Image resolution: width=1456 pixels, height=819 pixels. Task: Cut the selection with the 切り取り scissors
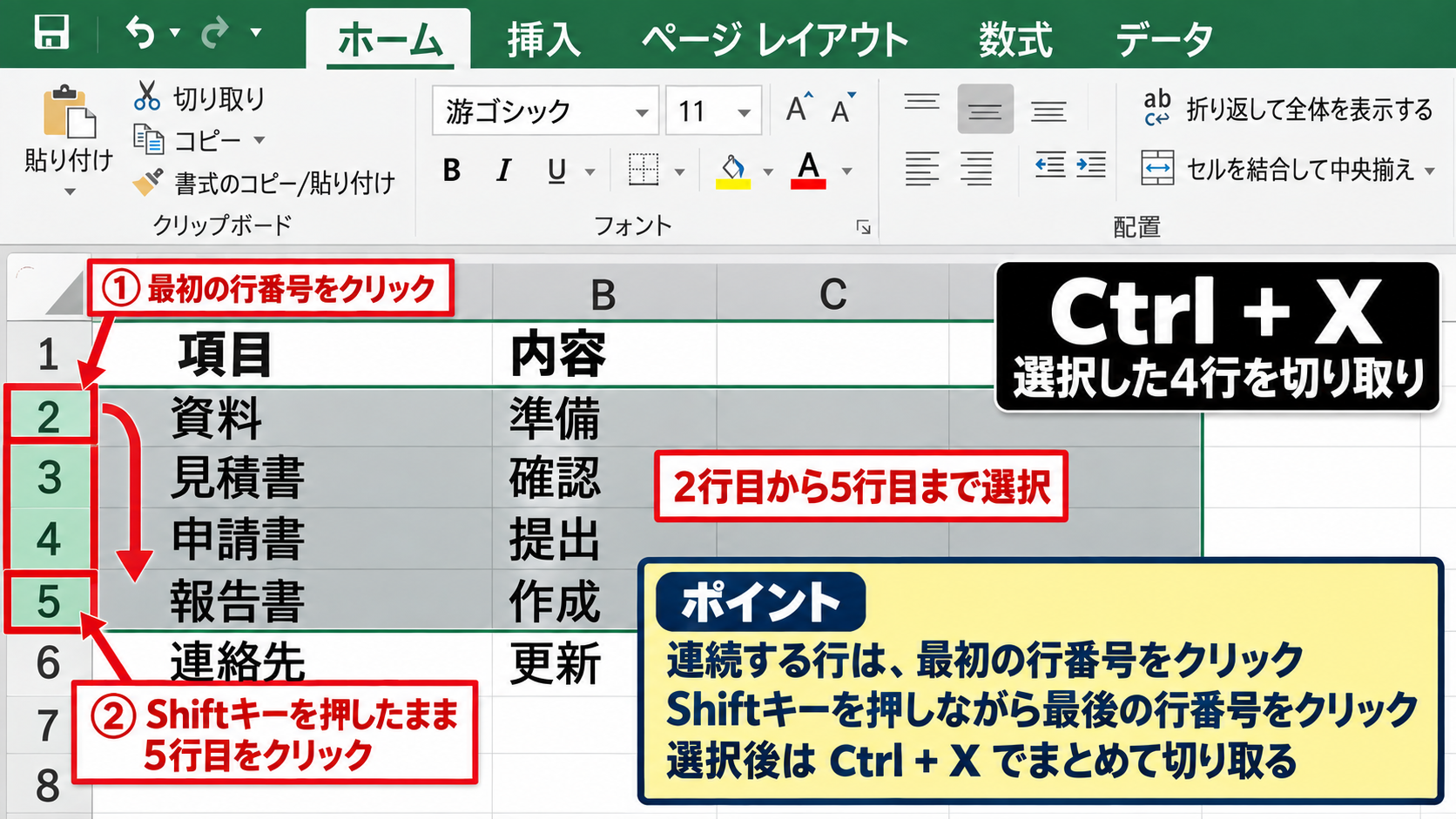(147, 97)
